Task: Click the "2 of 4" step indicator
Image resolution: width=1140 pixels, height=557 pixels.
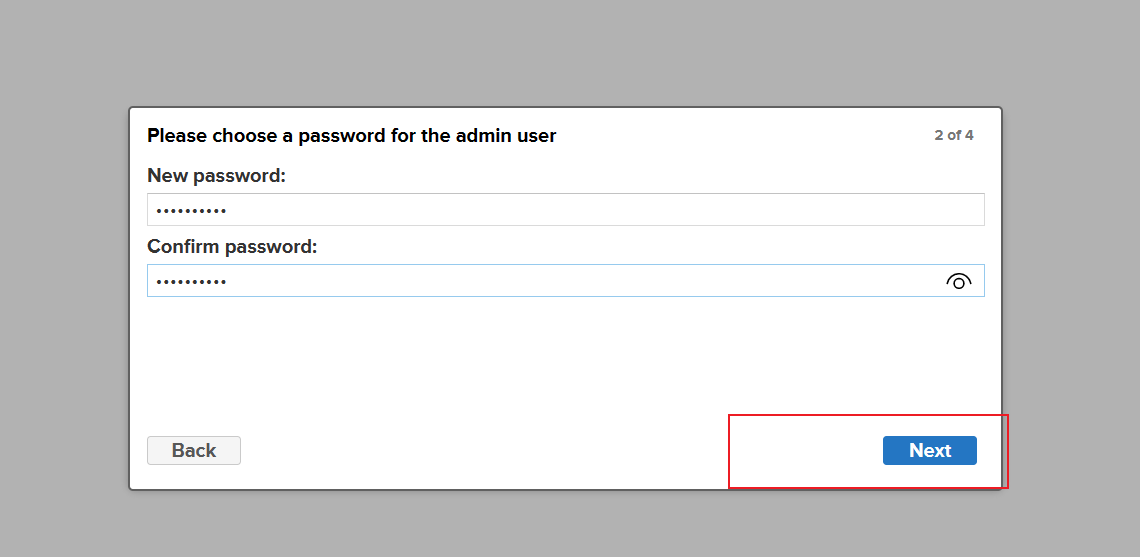Action: pyautogui.click(x=953, y=135)
